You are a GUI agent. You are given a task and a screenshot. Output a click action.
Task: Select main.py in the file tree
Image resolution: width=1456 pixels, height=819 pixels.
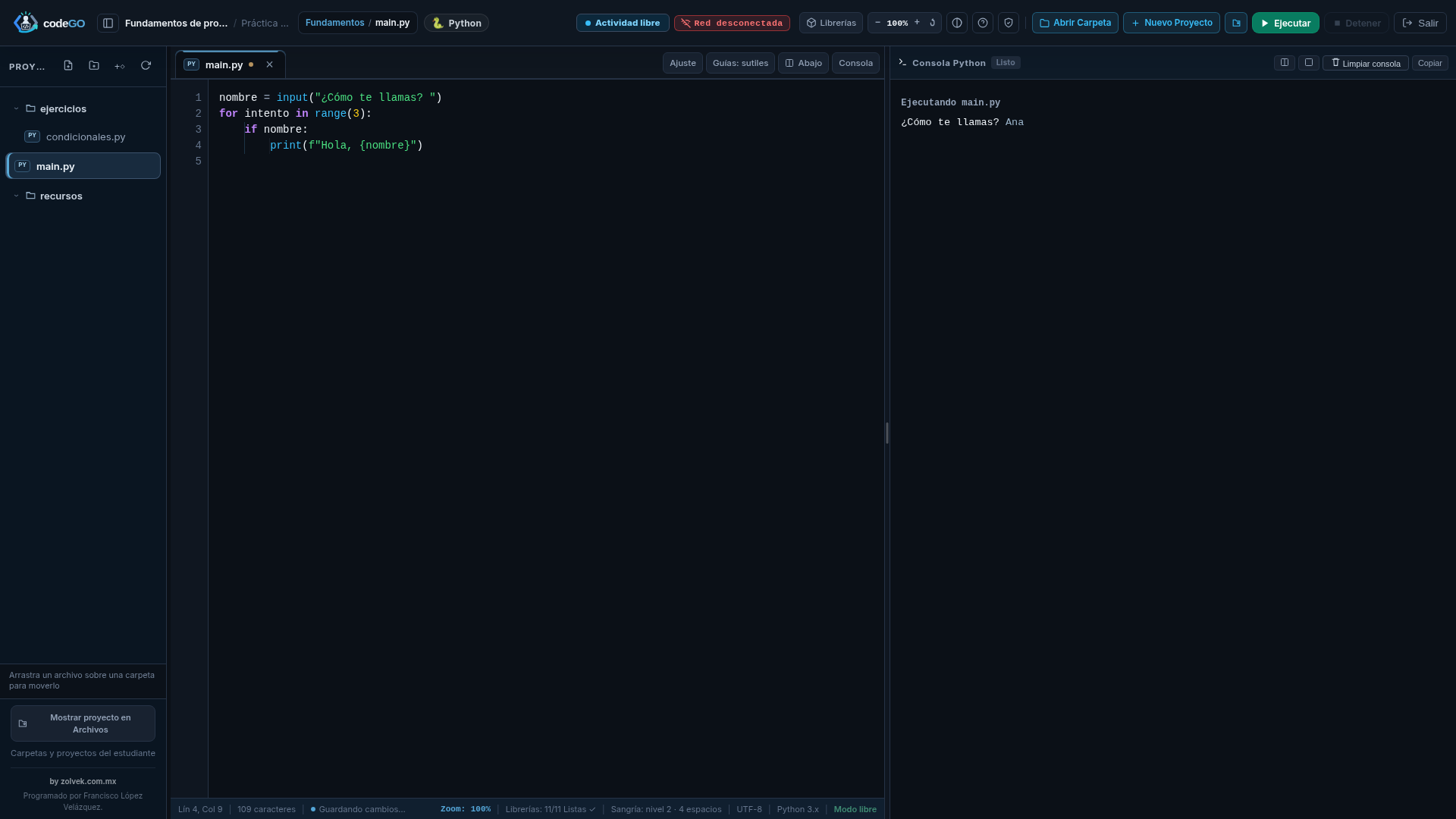click(x=83, y=166)
